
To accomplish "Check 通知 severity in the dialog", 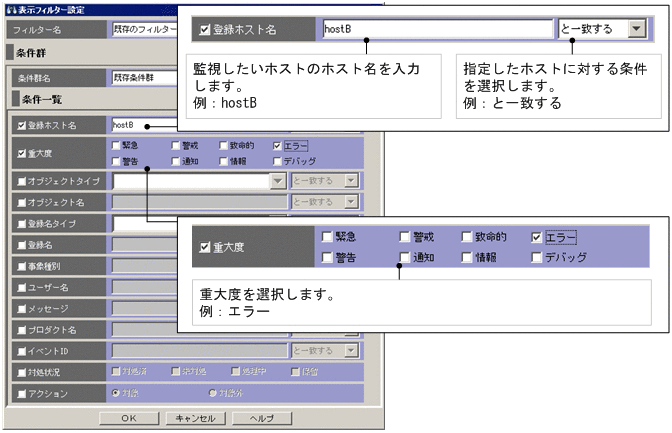I will (x=175, y=161).
